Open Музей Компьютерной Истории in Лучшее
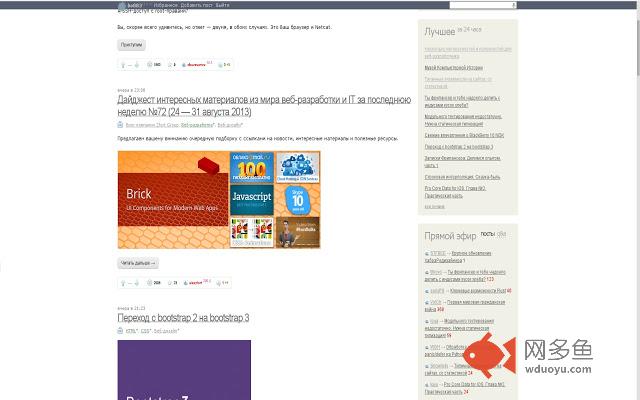Image resolution: width=640 pixels, height=400 pixels. pyautogui.click(x=453, y=68)
